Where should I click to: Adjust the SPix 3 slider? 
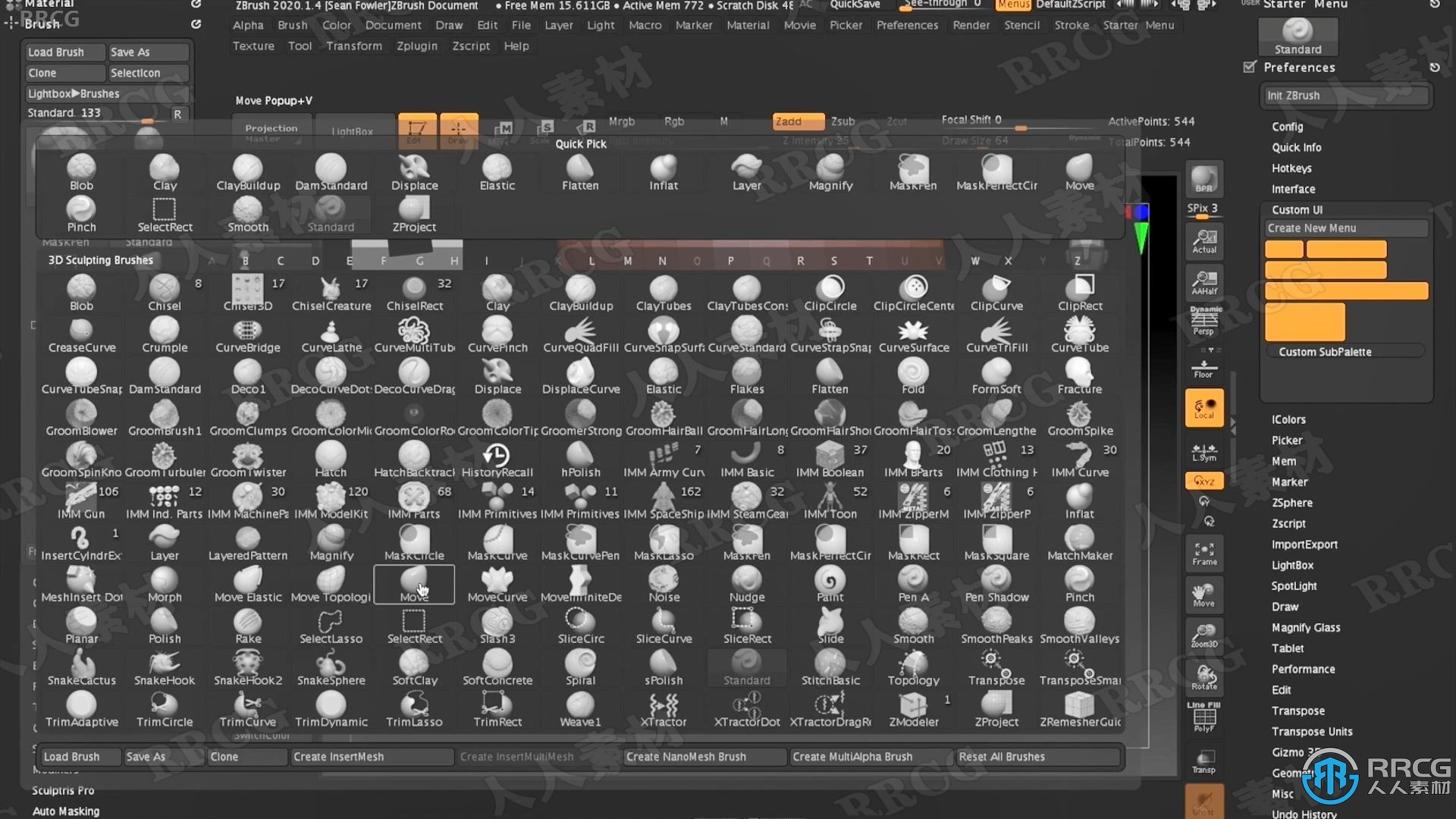click(1204, 209)
